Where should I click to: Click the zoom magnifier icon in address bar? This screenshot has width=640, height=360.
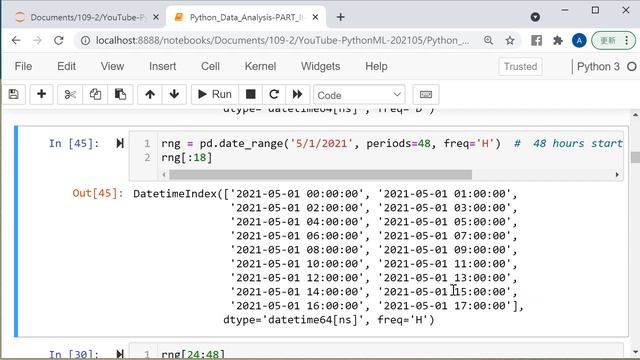(x=488, y=40)
